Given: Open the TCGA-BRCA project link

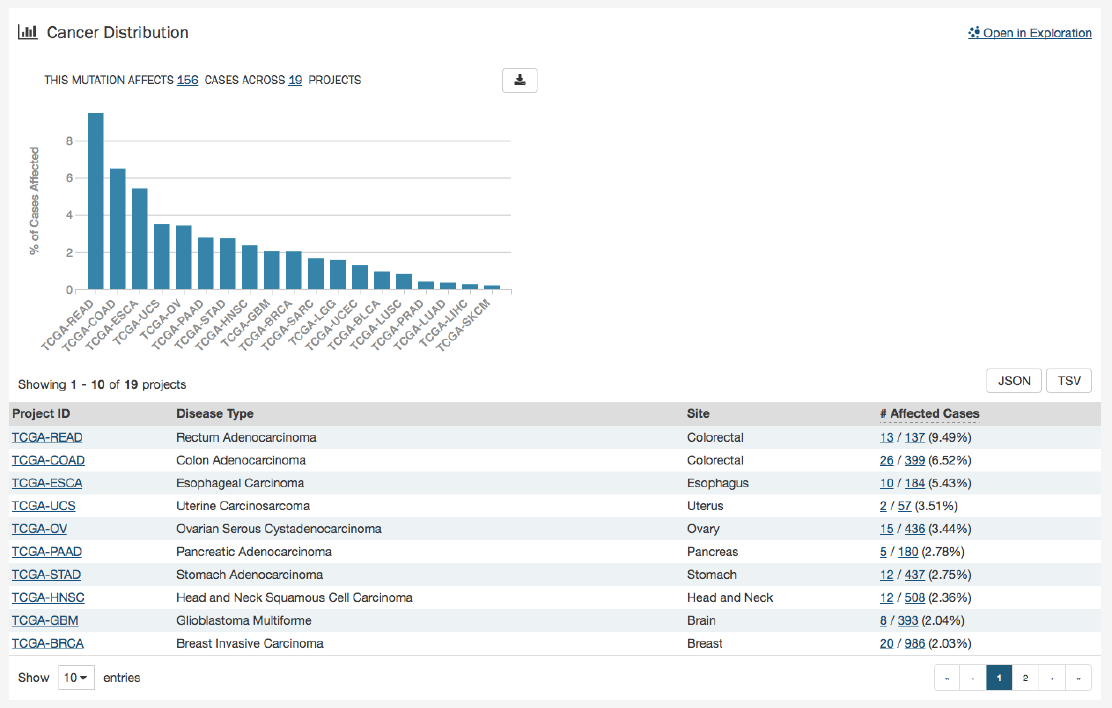Looking at the screenshot, I should [47, 644].
